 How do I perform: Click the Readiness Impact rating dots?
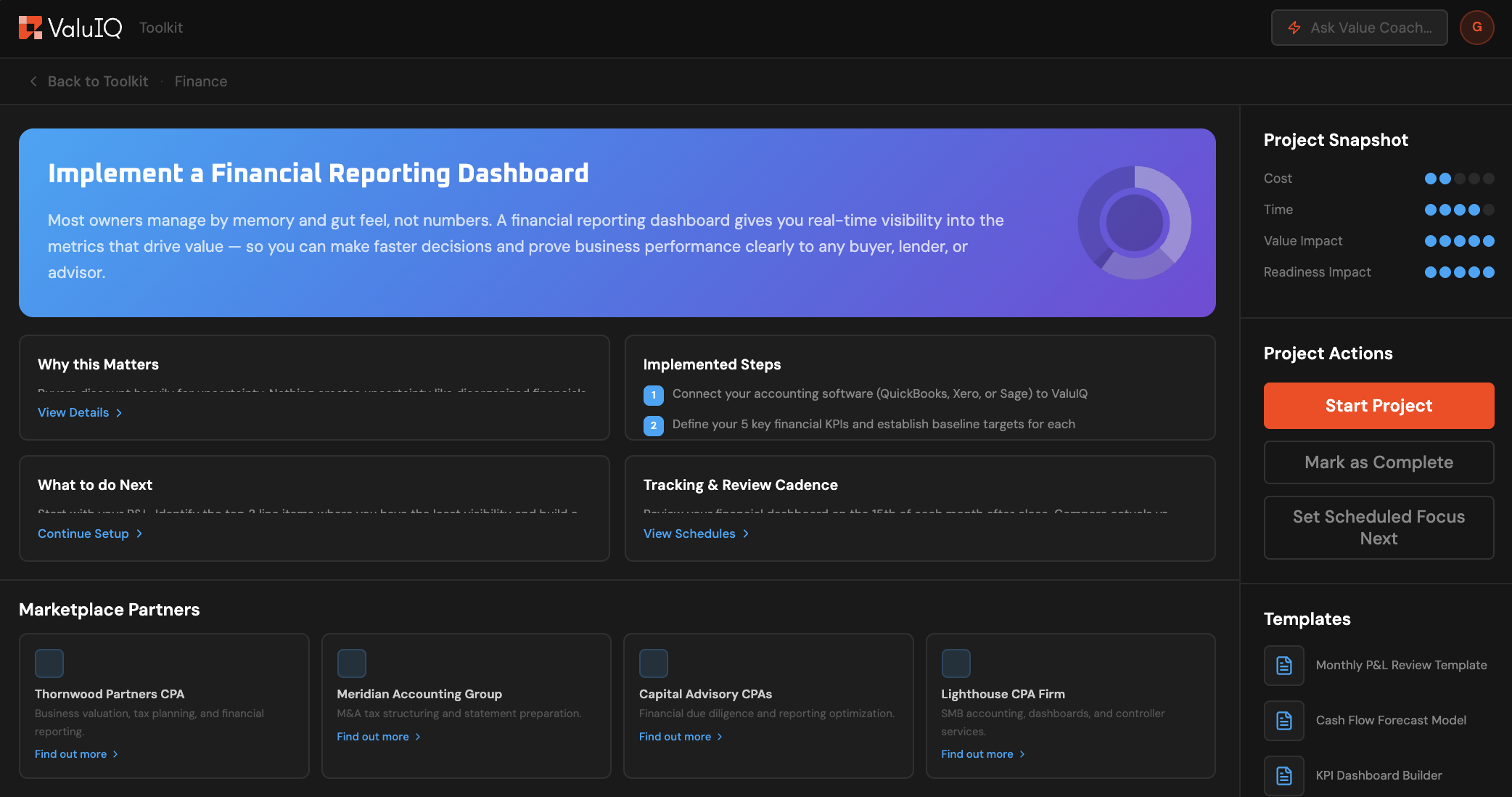1459,272
